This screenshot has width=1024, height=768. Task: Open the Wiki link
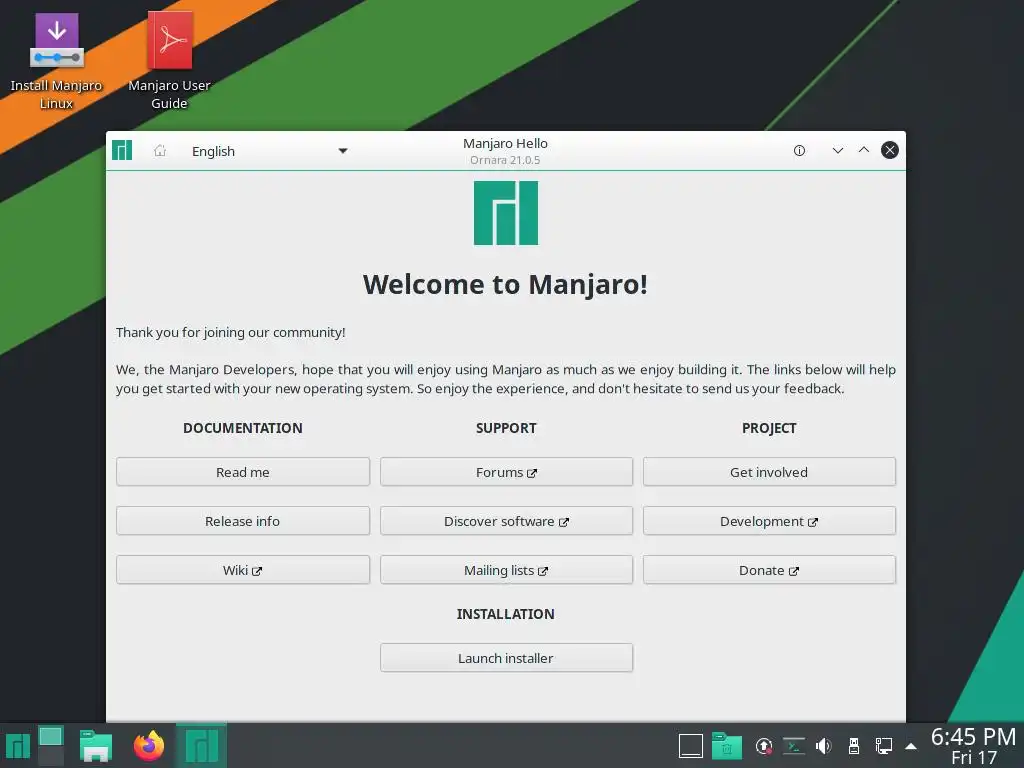point(243,570)
